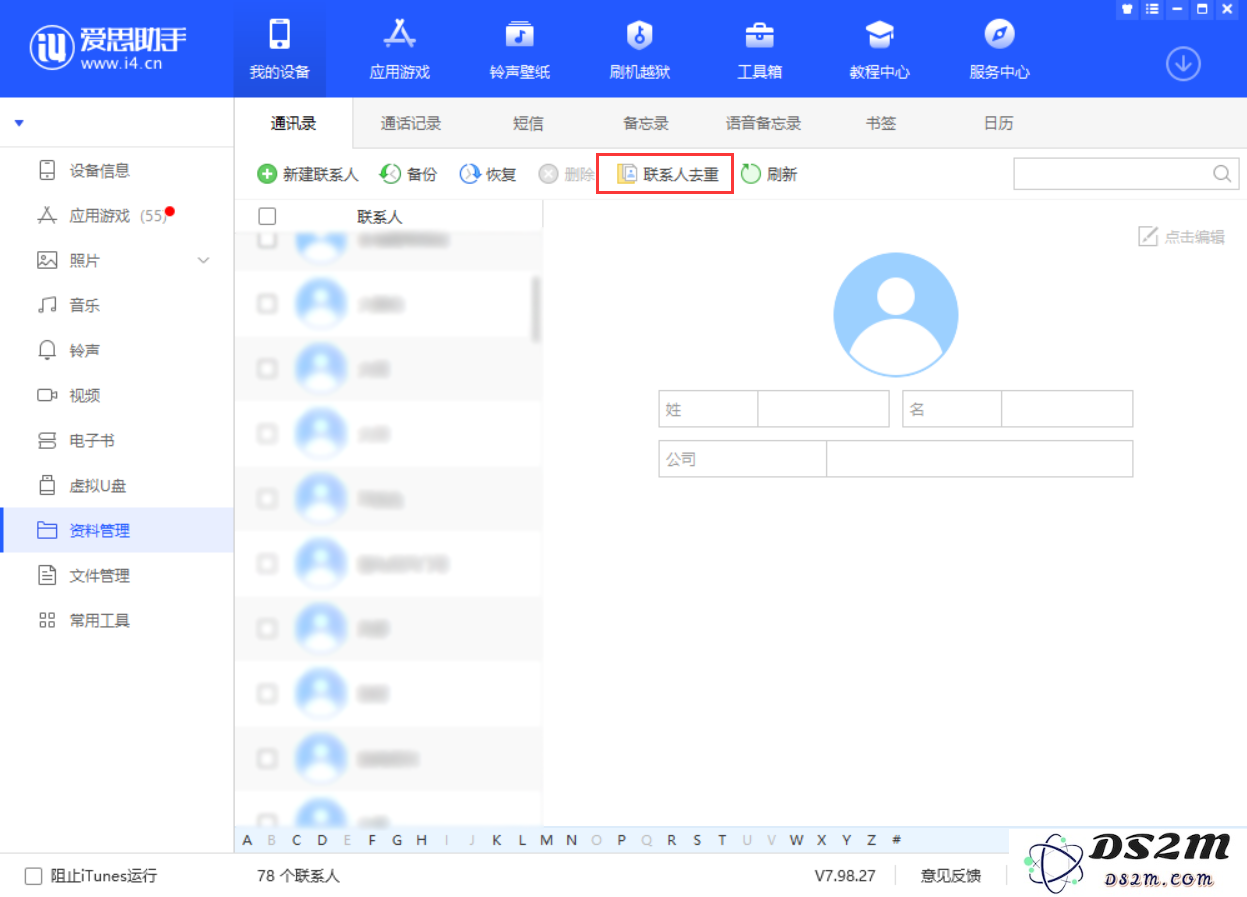
Task: Select 资料管理 in the sidebar
Action: (117, 531)
